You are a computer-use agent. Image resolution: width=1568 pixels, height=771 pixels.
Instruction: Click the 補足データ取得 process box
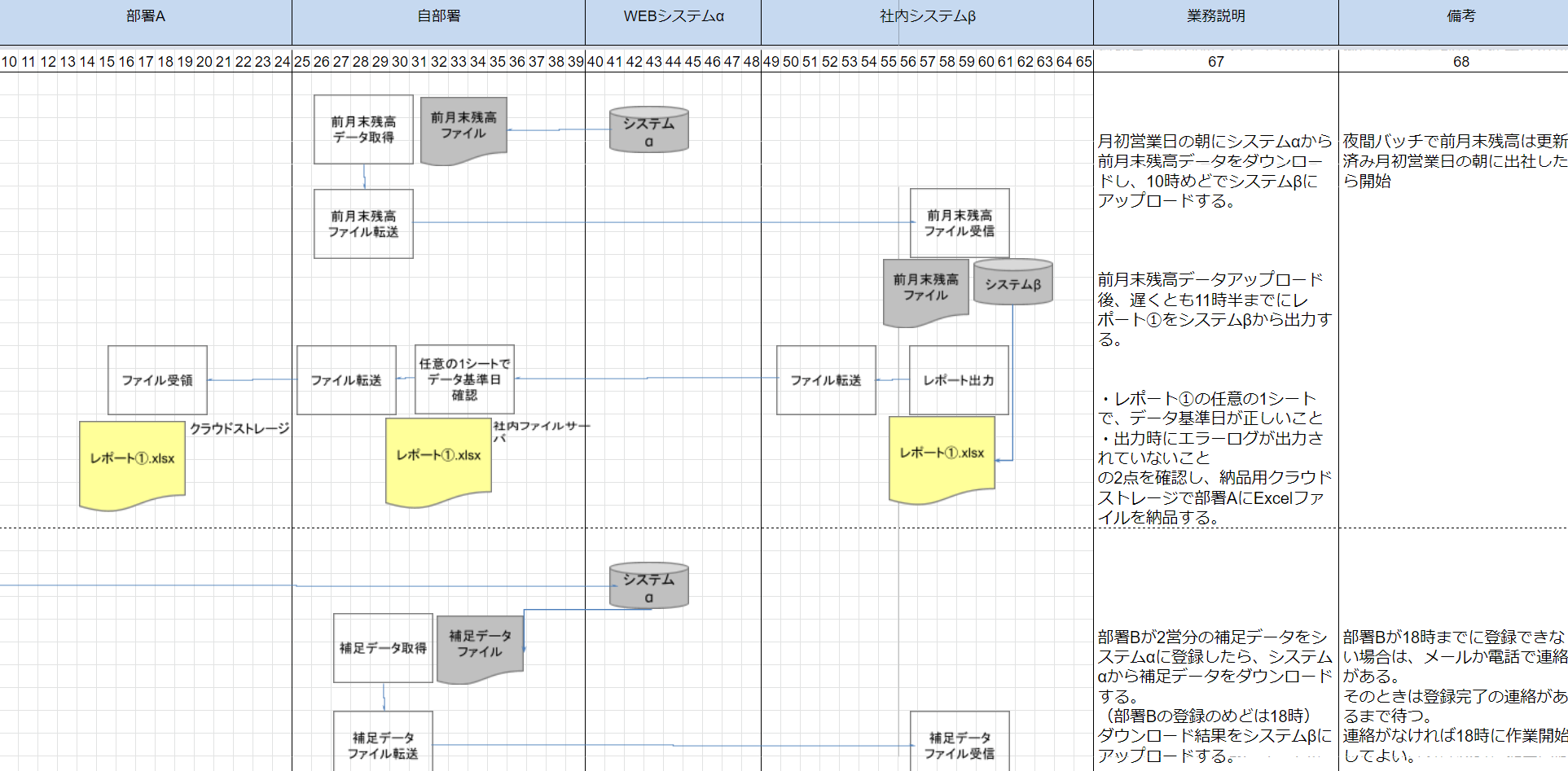(383, 648)
